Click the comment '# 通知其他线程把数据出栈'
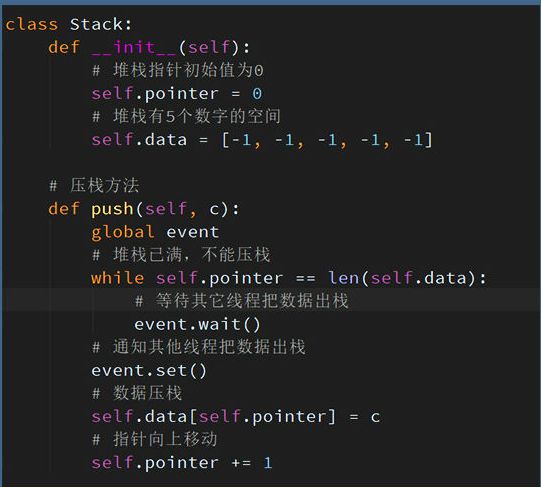The image size is (541, 487). point(199,347)
